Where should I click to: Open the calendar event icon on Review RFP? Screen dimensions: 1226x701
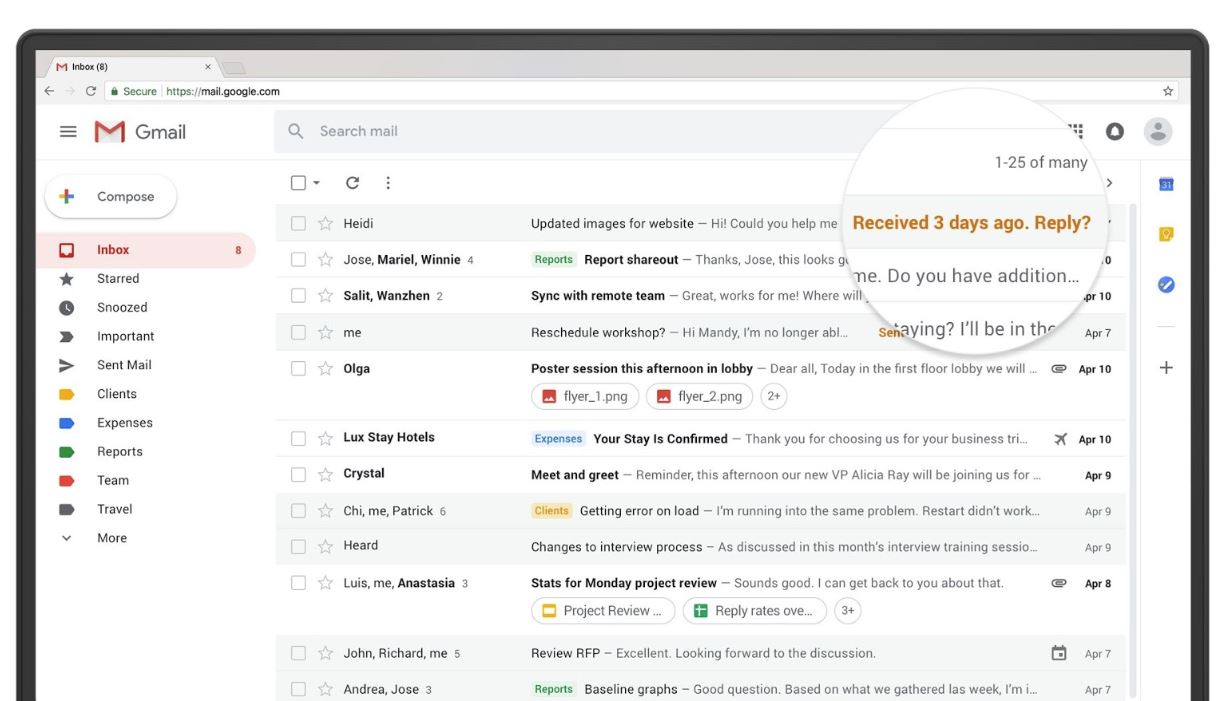point(1059,653)
